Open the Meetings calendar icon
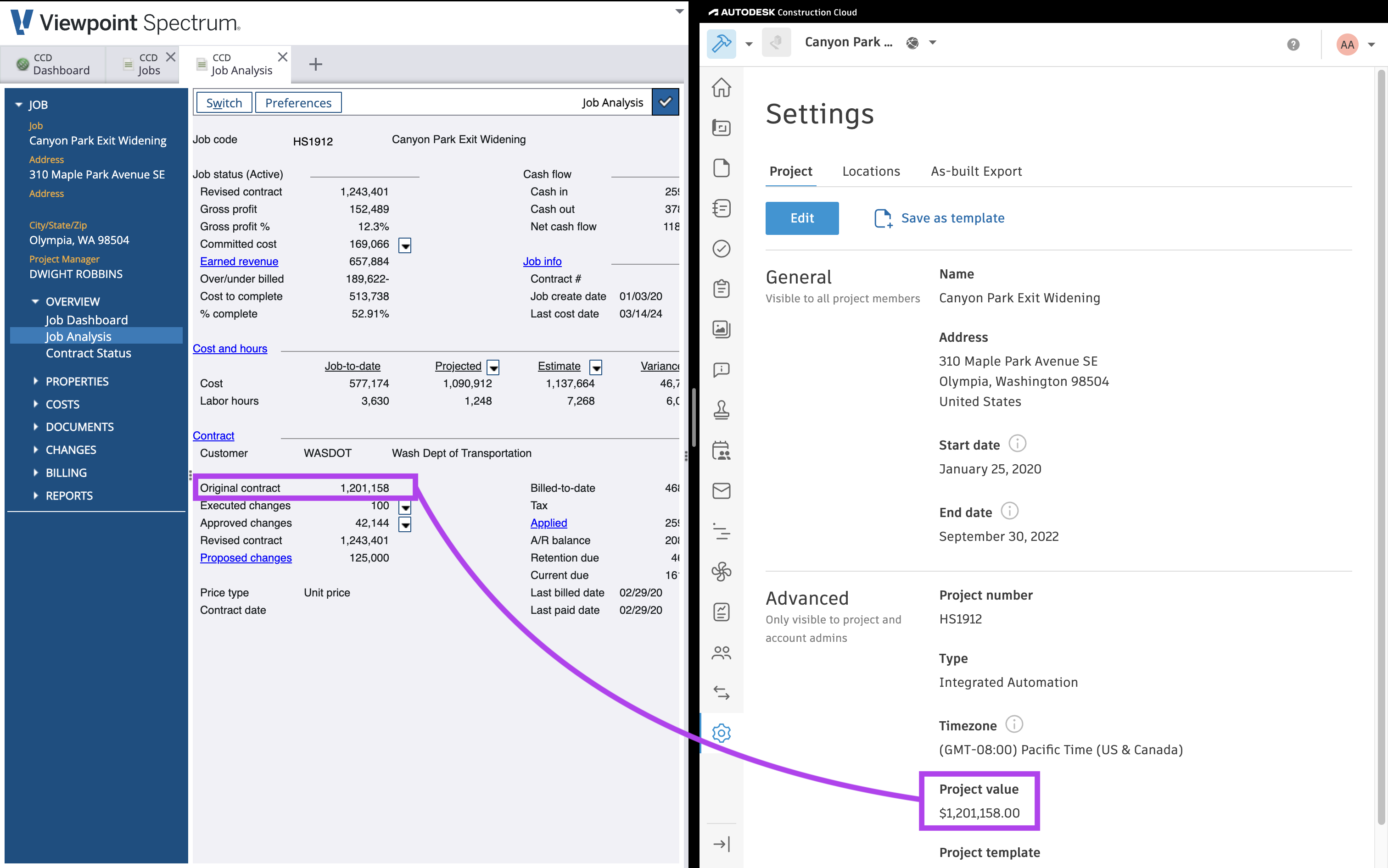The height and width of the screenshot is (868, 1388). [721, 451]
